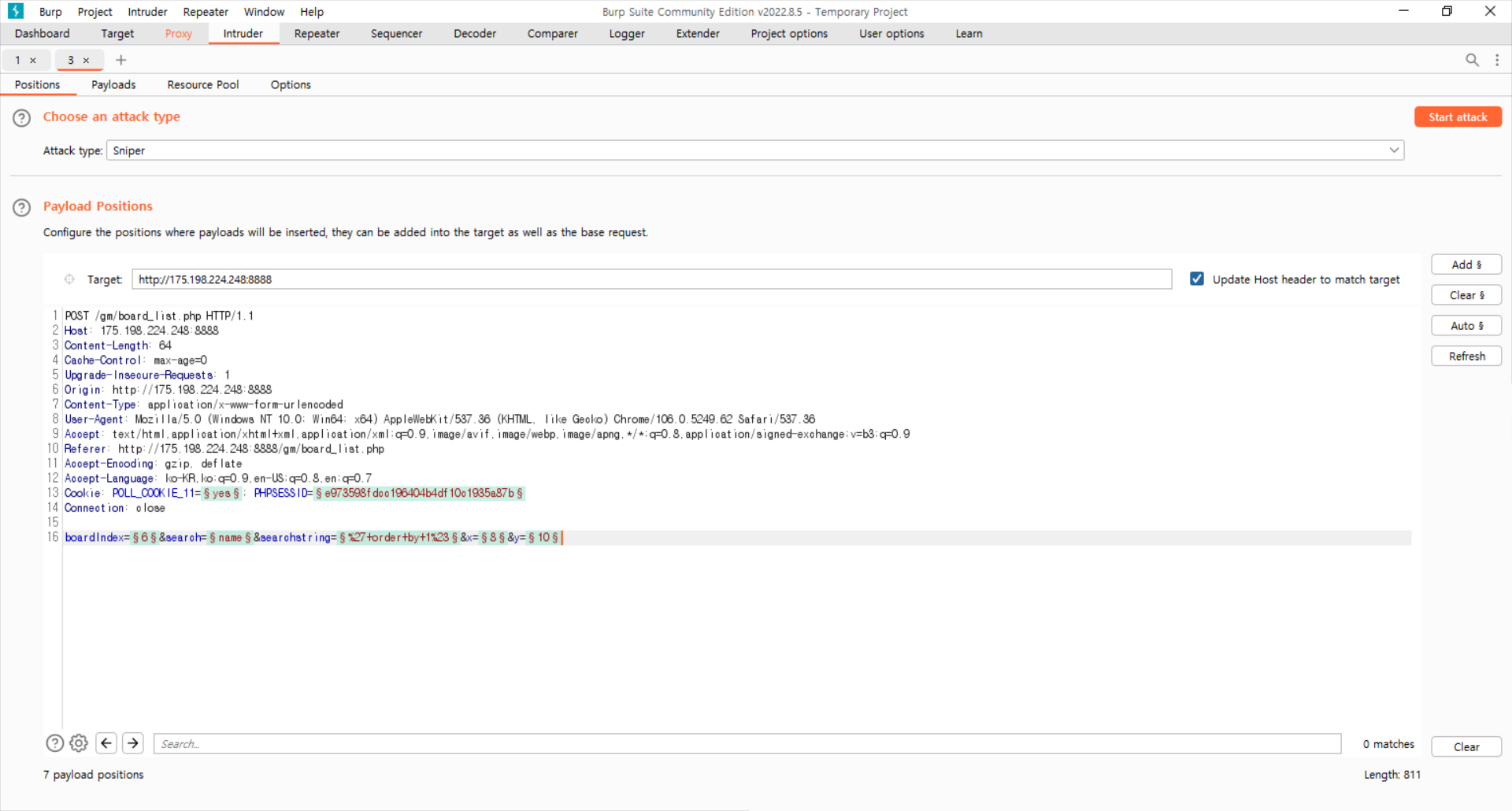Switch to the Comparer tab
1512x811 pixels.
pos(553,34)
